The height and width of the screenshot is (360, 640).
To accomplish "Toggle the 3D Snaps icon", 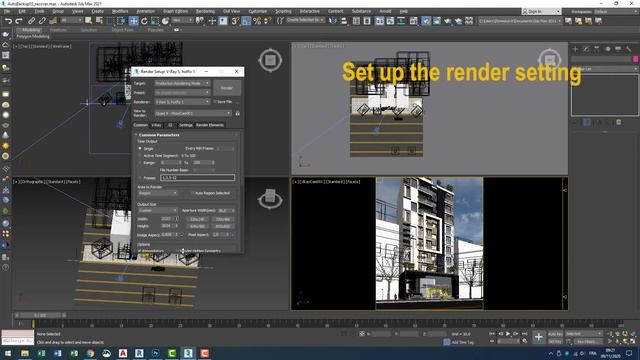I will 235,21.
